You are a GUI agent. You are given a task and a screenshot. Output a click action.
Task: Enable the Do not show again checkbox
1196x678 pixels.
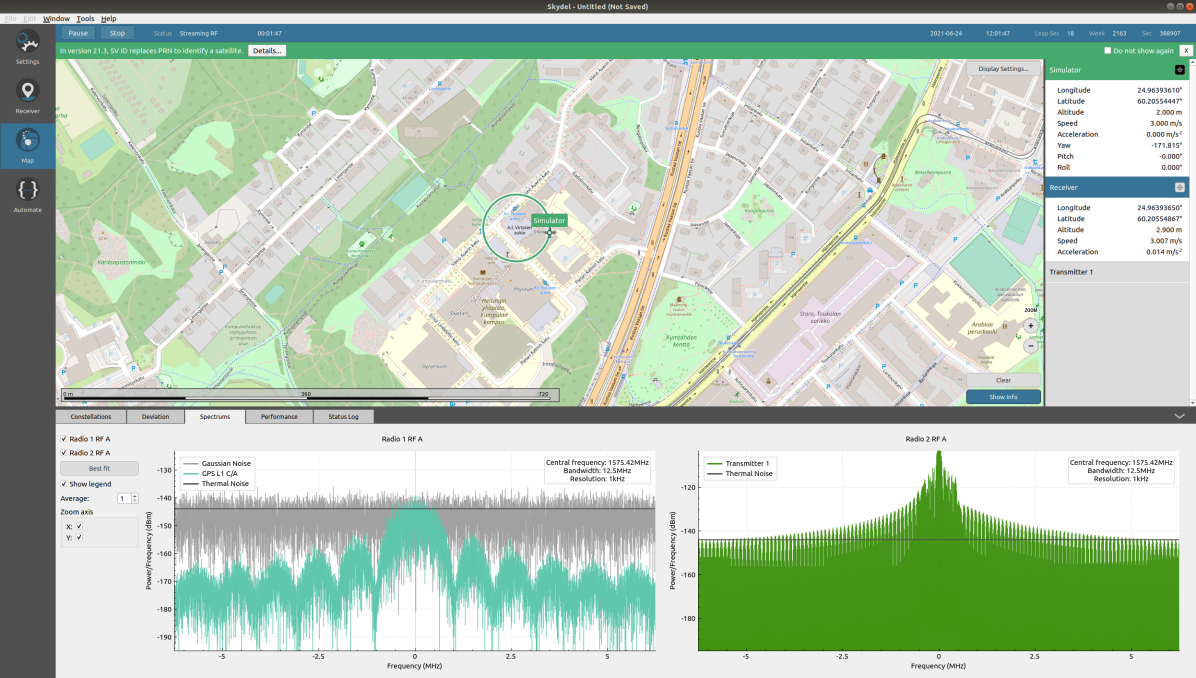(1107, 50)
